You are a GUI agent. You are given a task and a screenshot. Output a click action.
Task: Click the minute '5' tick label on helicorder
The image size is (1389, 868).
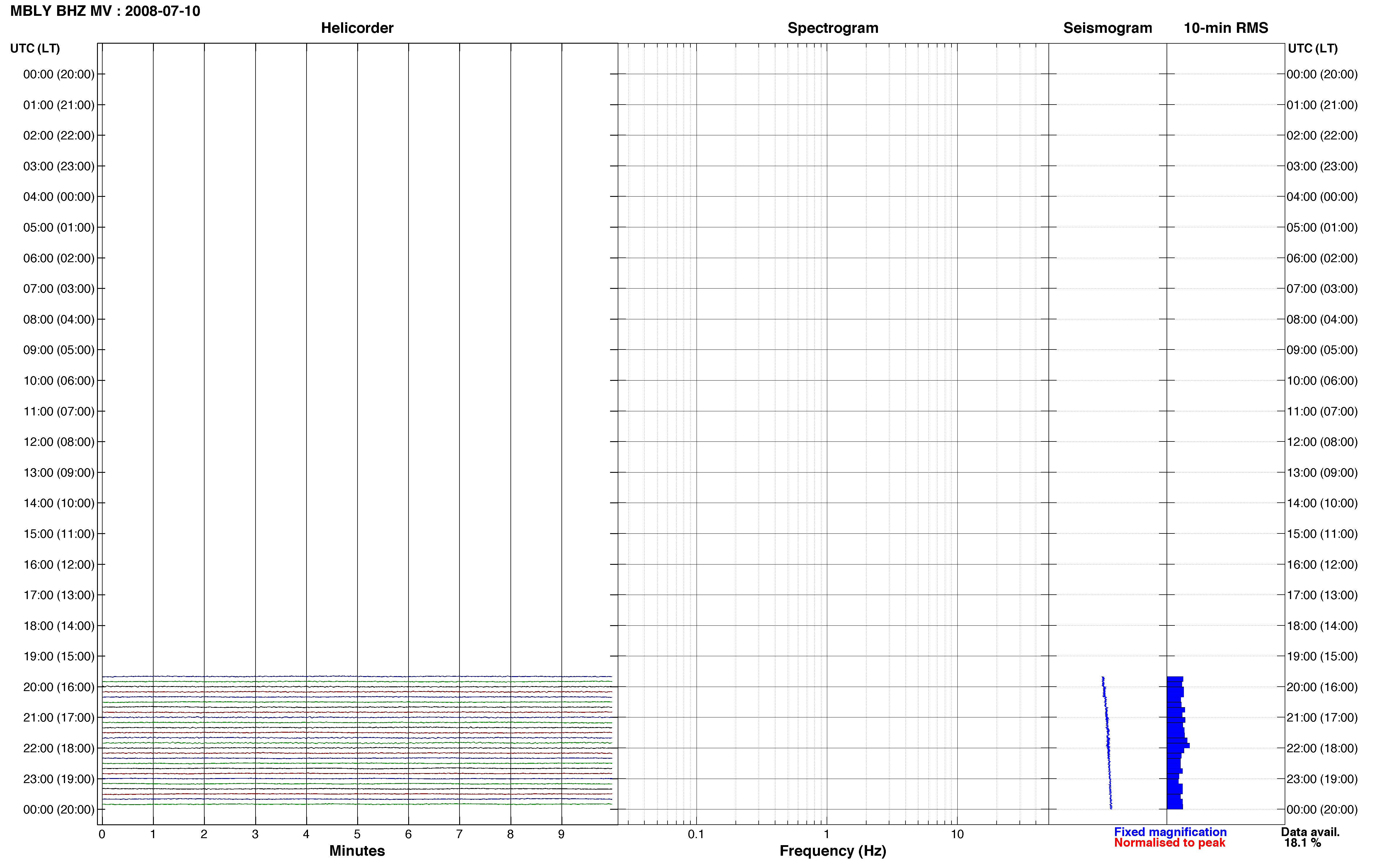pos(357,834)
